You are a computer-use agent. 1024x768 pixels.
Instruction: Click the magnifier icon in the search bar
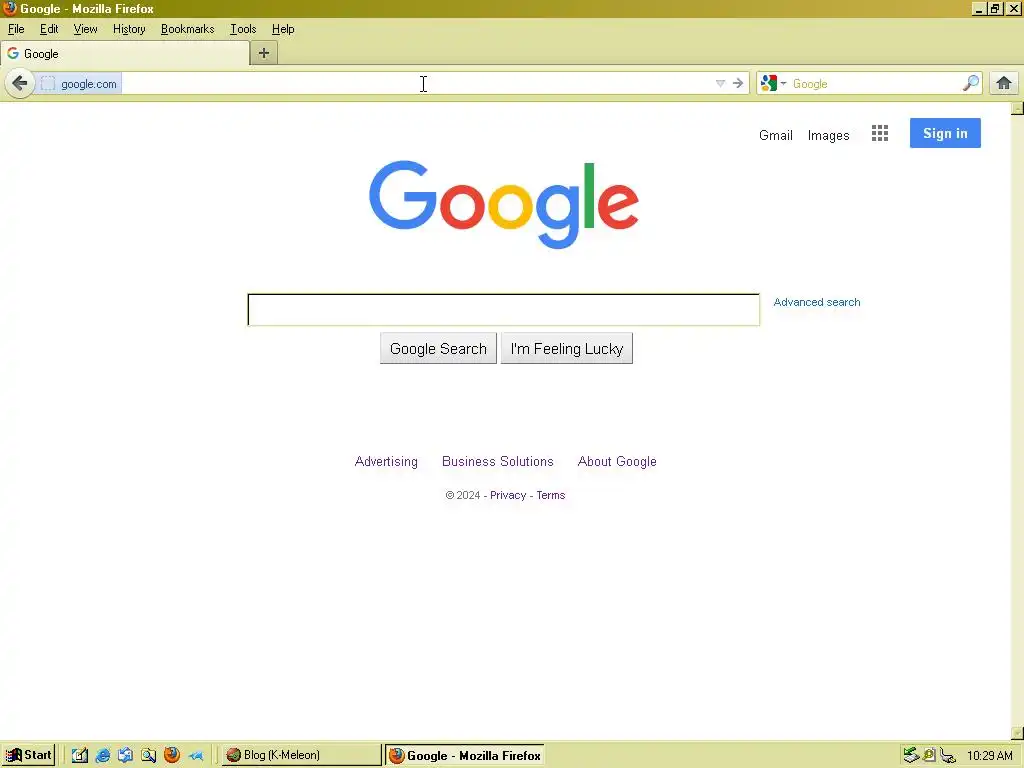pyautogui.click(x=971, y=83)
